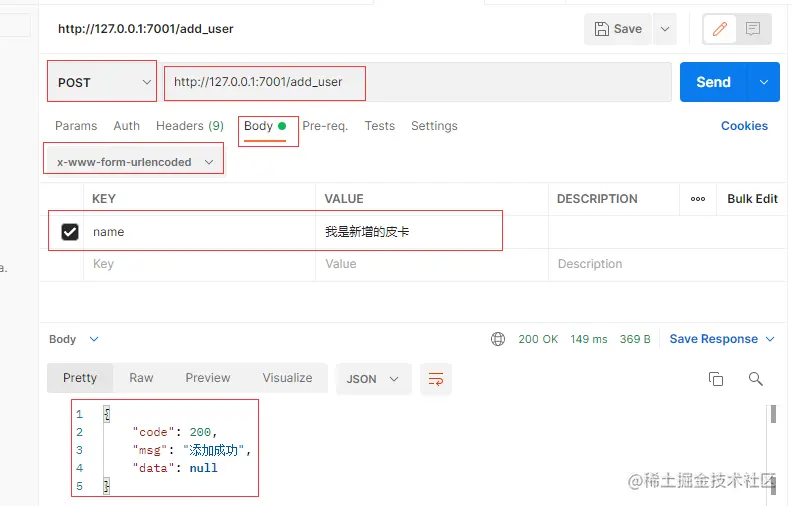Click Save Response

pyautogui.click(x=713, y=339)
